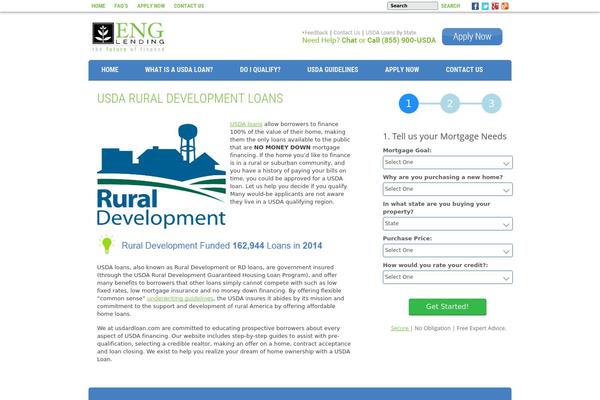600x400 pixels.
Task: Open the Google Plus social icon
Action: [x=495, y=6]
